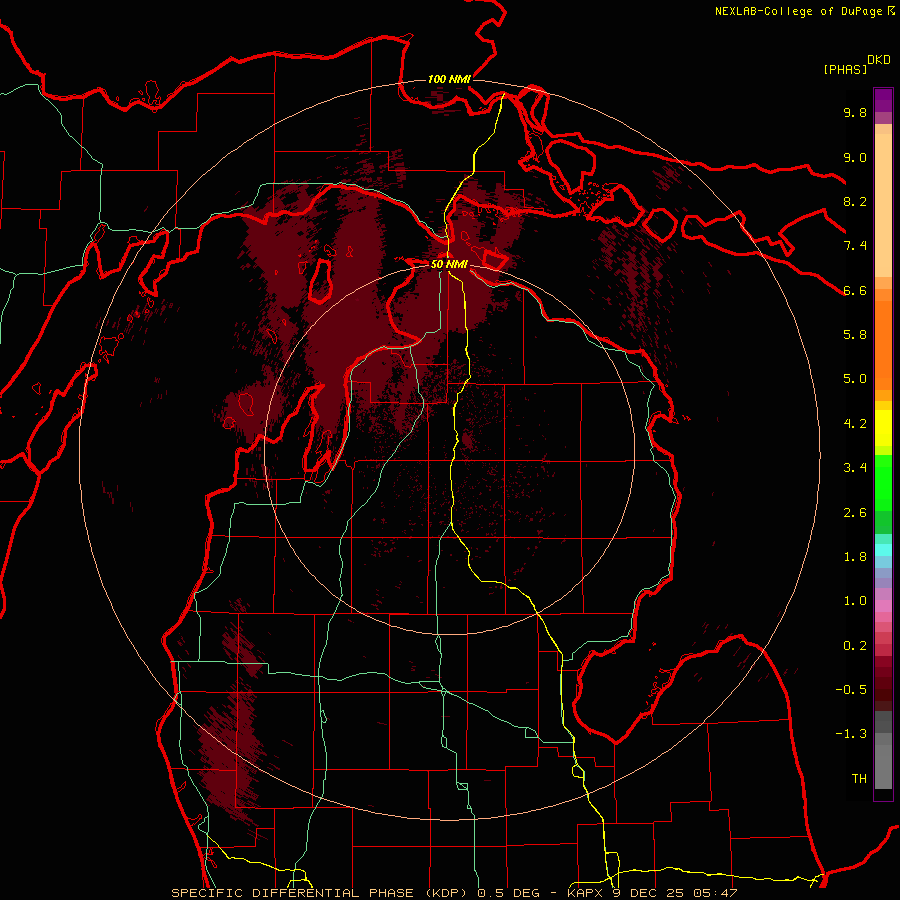Select the -1.3 scale value
This screenshot has height=900, width=900.
pyautogui.click(x=851, y=734)
